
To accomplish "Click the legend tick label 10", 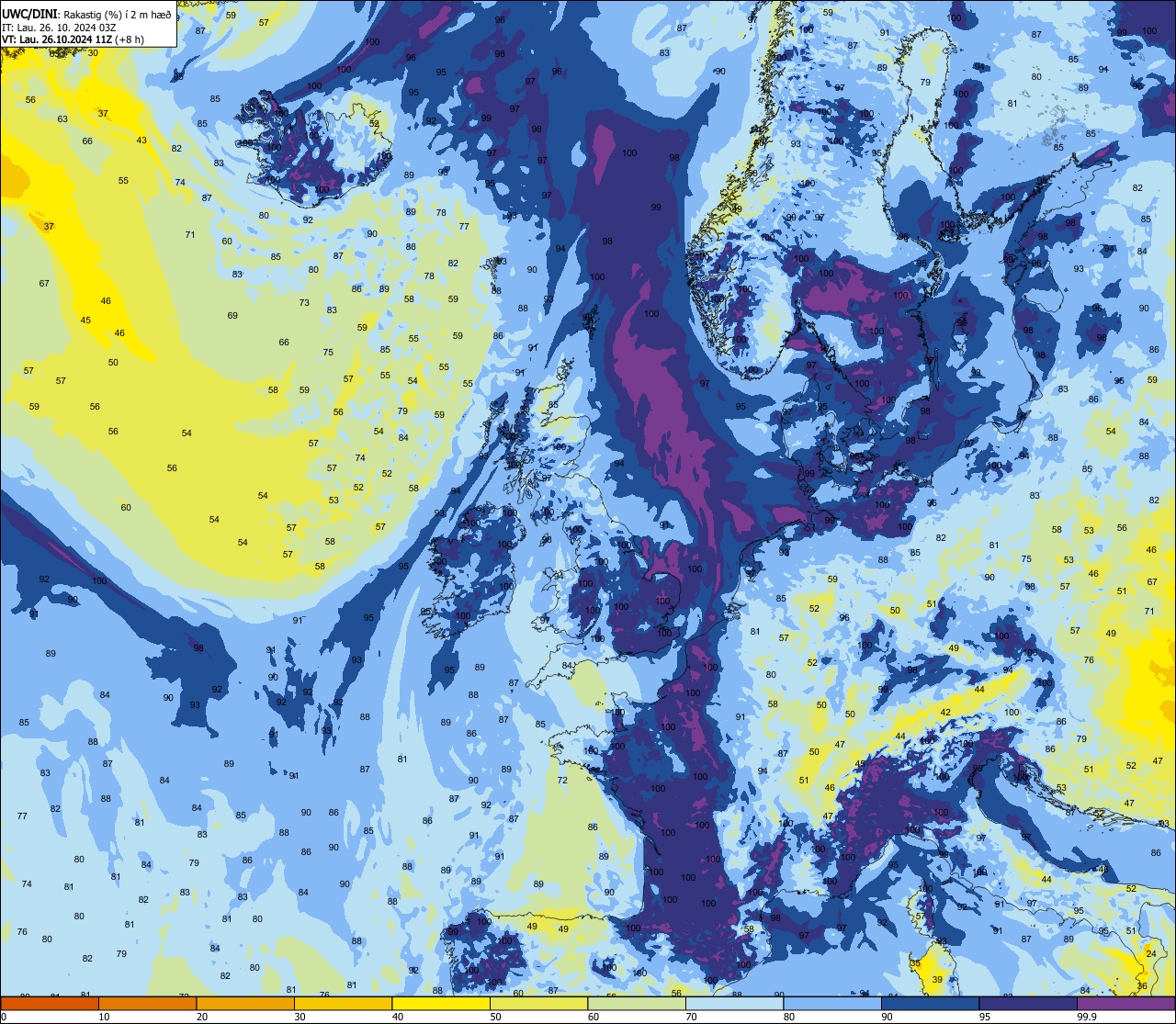I will [x=104, y=1017].
